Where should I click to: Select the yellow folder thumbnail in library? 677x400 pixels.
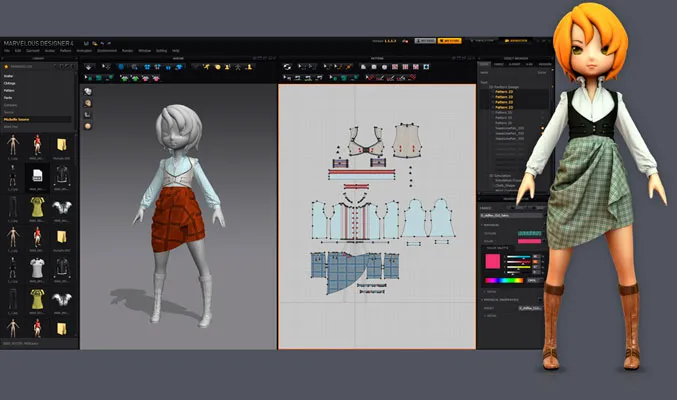[x=62, y=145]
